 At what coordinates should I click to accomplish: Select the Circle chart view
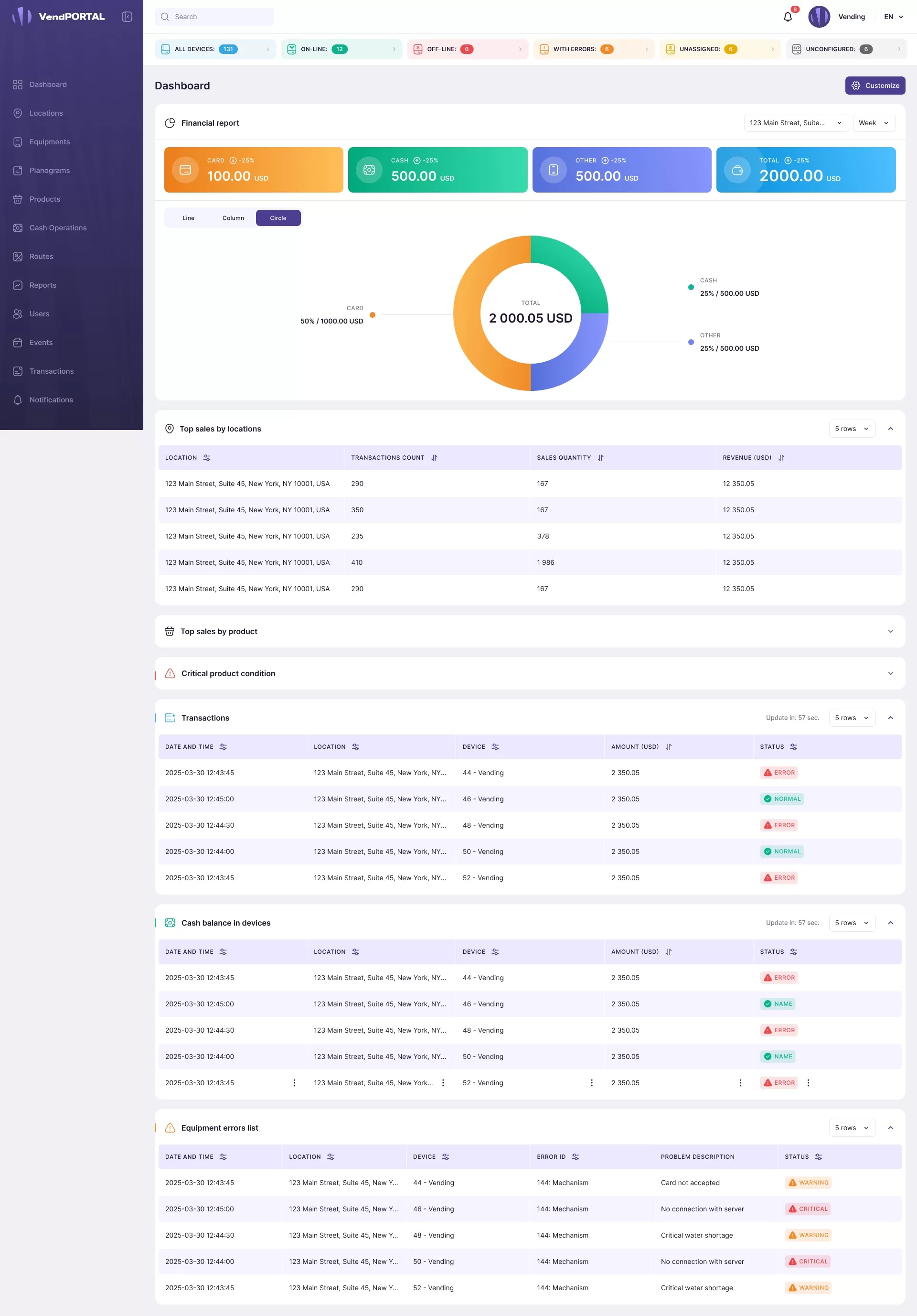(x=278, y=218)
